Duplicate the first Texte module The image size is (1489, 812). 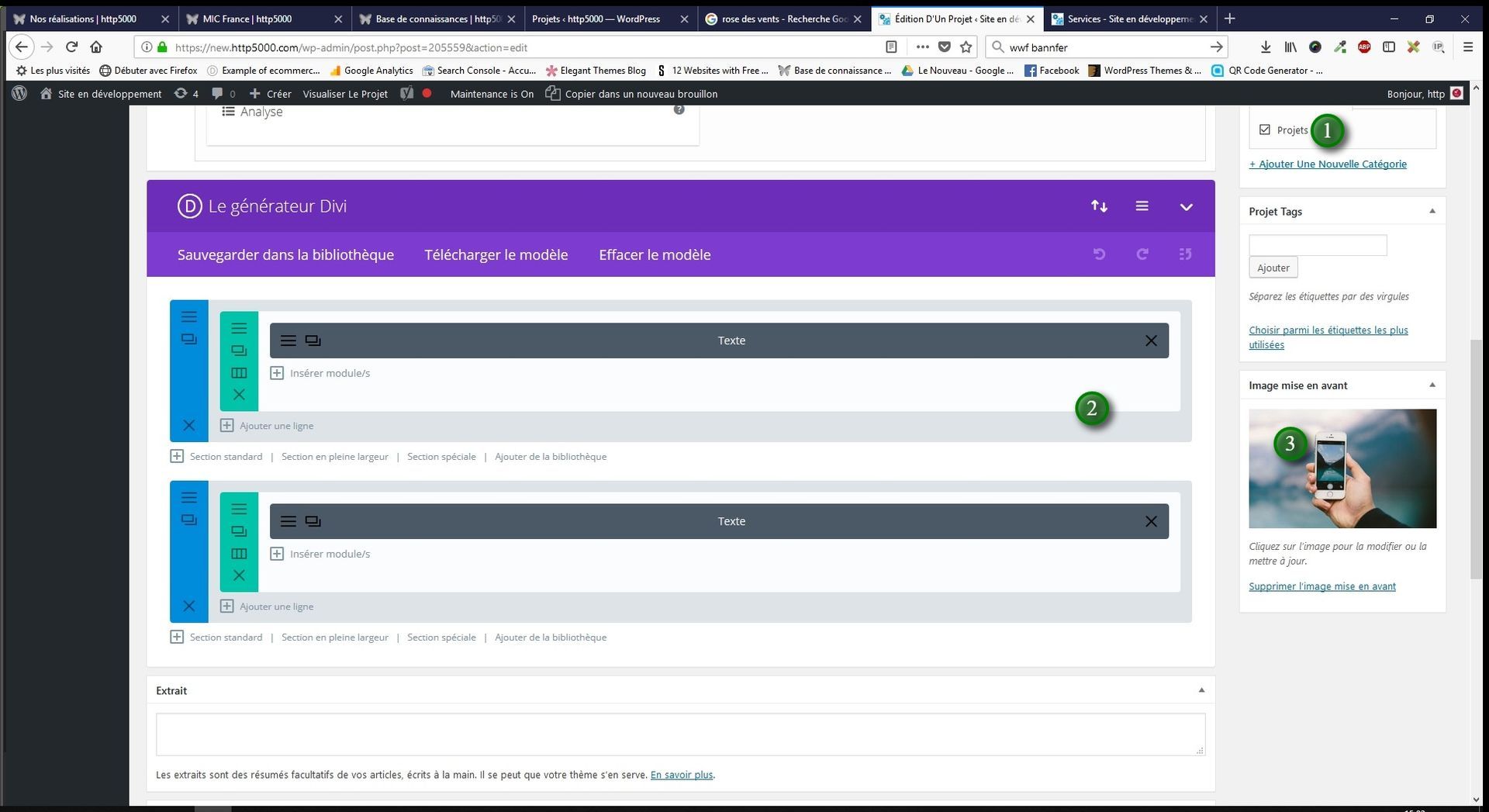click(x=313, y=340)
